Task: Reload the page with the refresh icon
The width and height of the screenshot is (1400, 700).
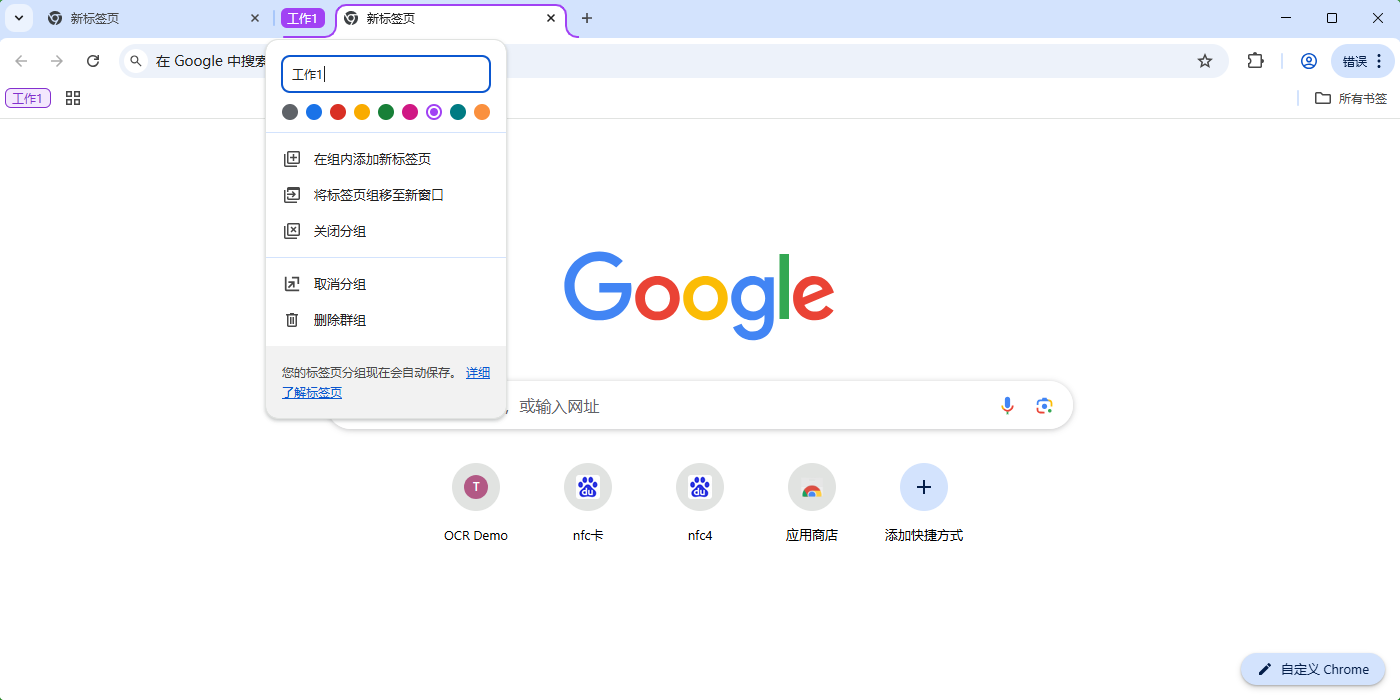Action: click(93, 61)
